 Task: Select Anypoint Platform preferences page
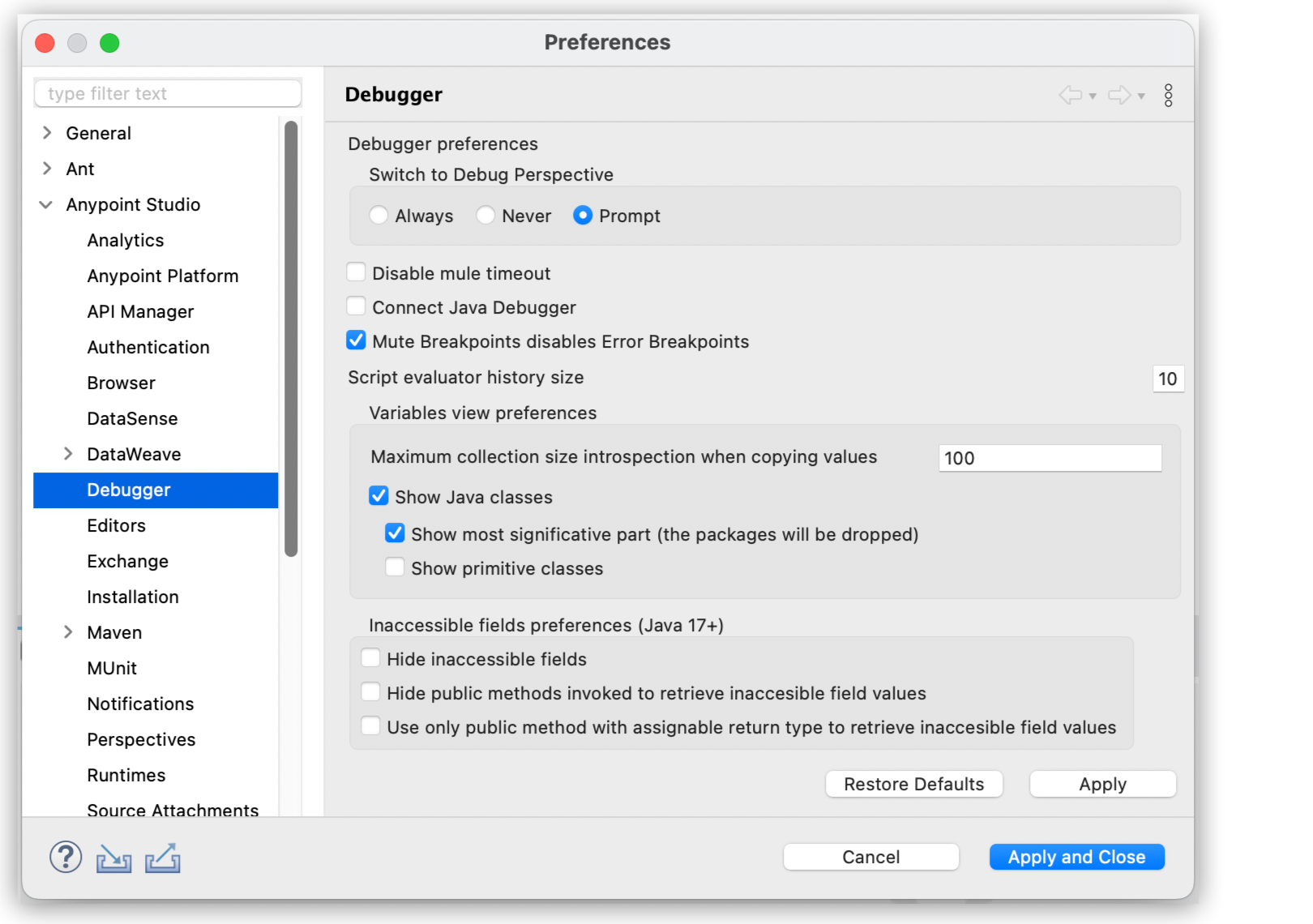pos(163,276)
